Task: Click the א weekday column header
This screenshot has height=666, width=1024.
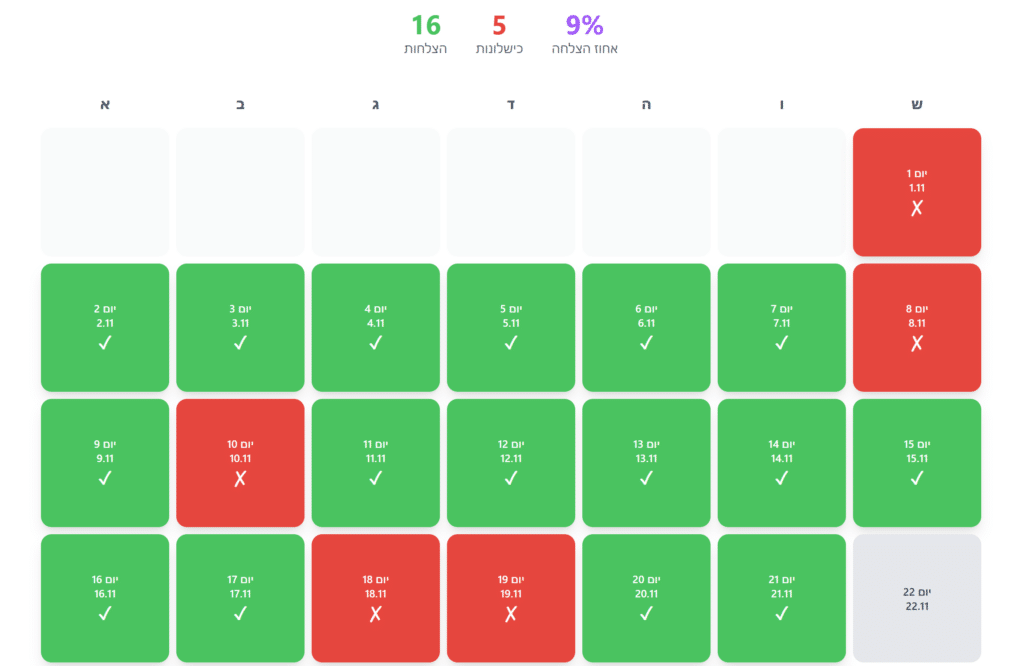Action: tap(105, 104)
